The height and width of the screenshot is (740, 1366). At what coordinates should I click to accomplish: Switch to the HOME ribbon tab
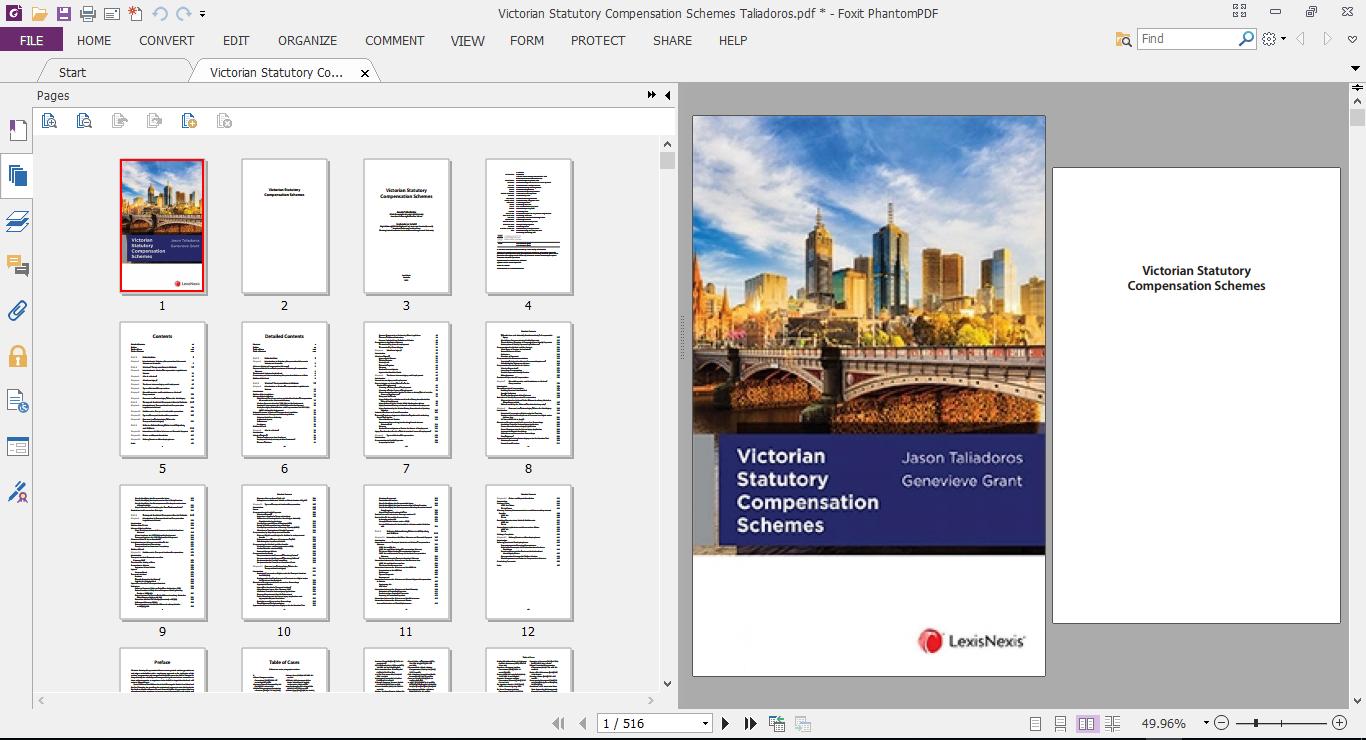pos(94,40)
